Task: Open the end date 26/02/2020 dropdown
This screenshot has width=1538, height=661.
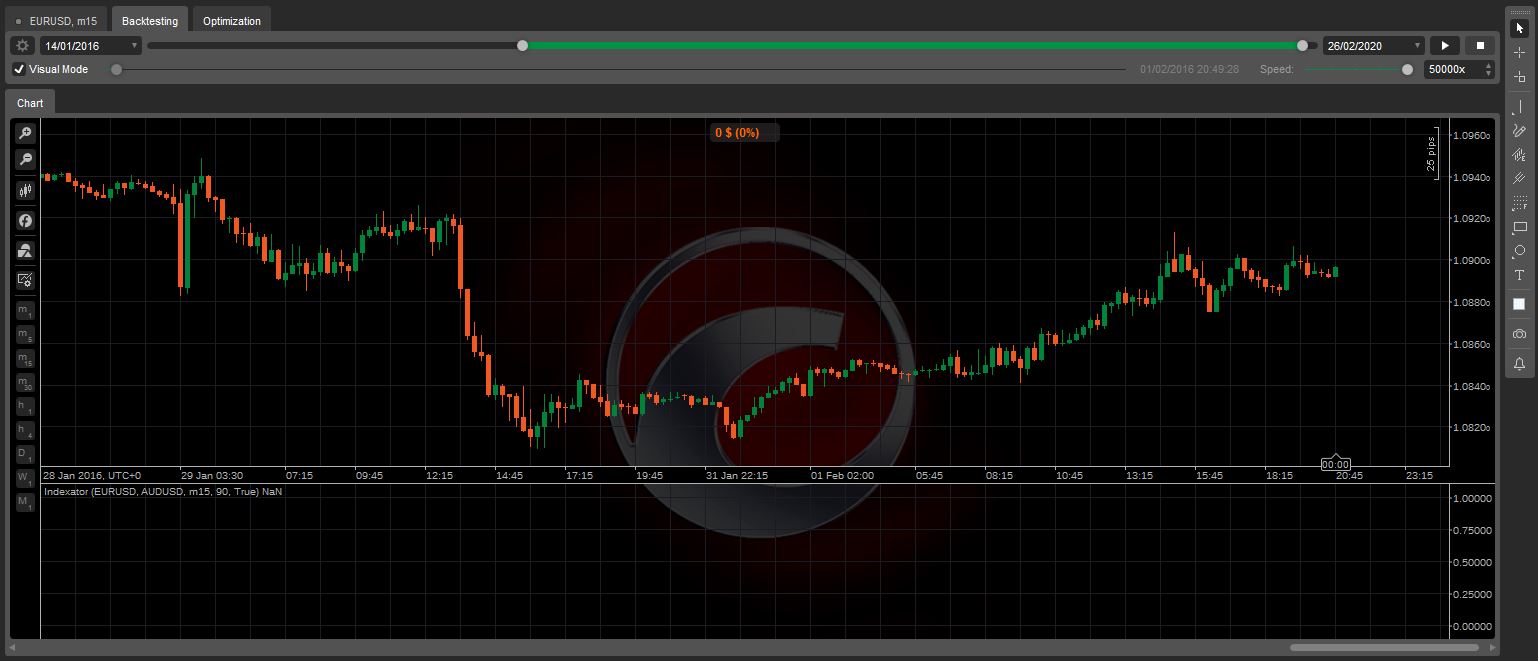Action: pos(1374,45)
